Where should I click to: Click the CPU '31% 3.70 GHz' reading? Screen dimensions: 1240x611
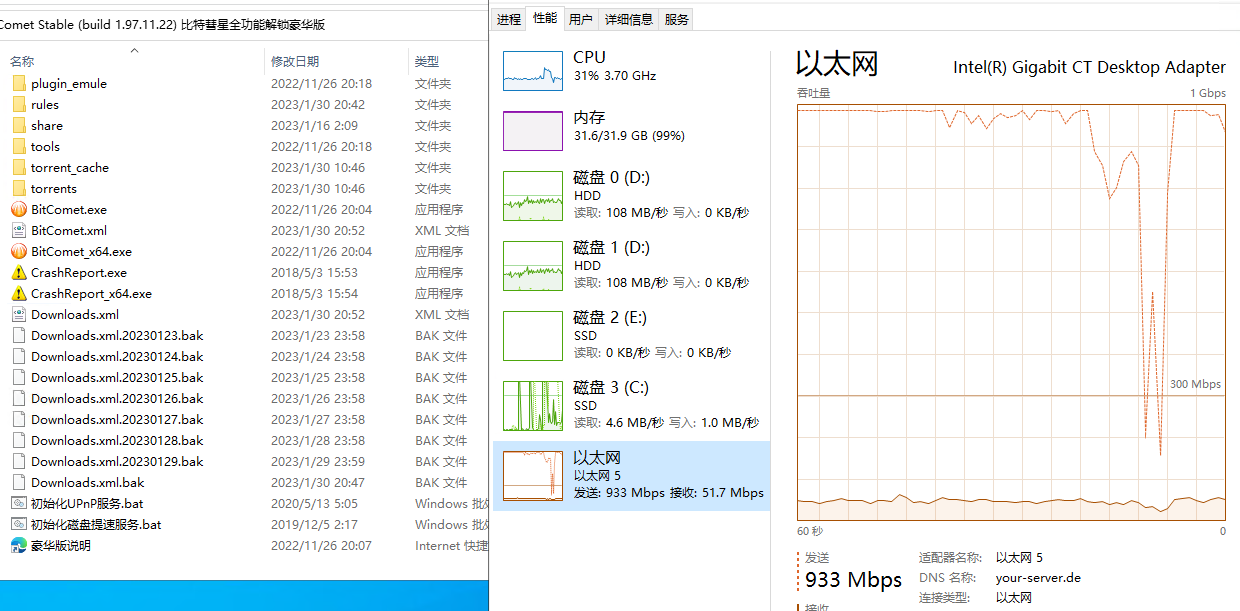[615, 76]
